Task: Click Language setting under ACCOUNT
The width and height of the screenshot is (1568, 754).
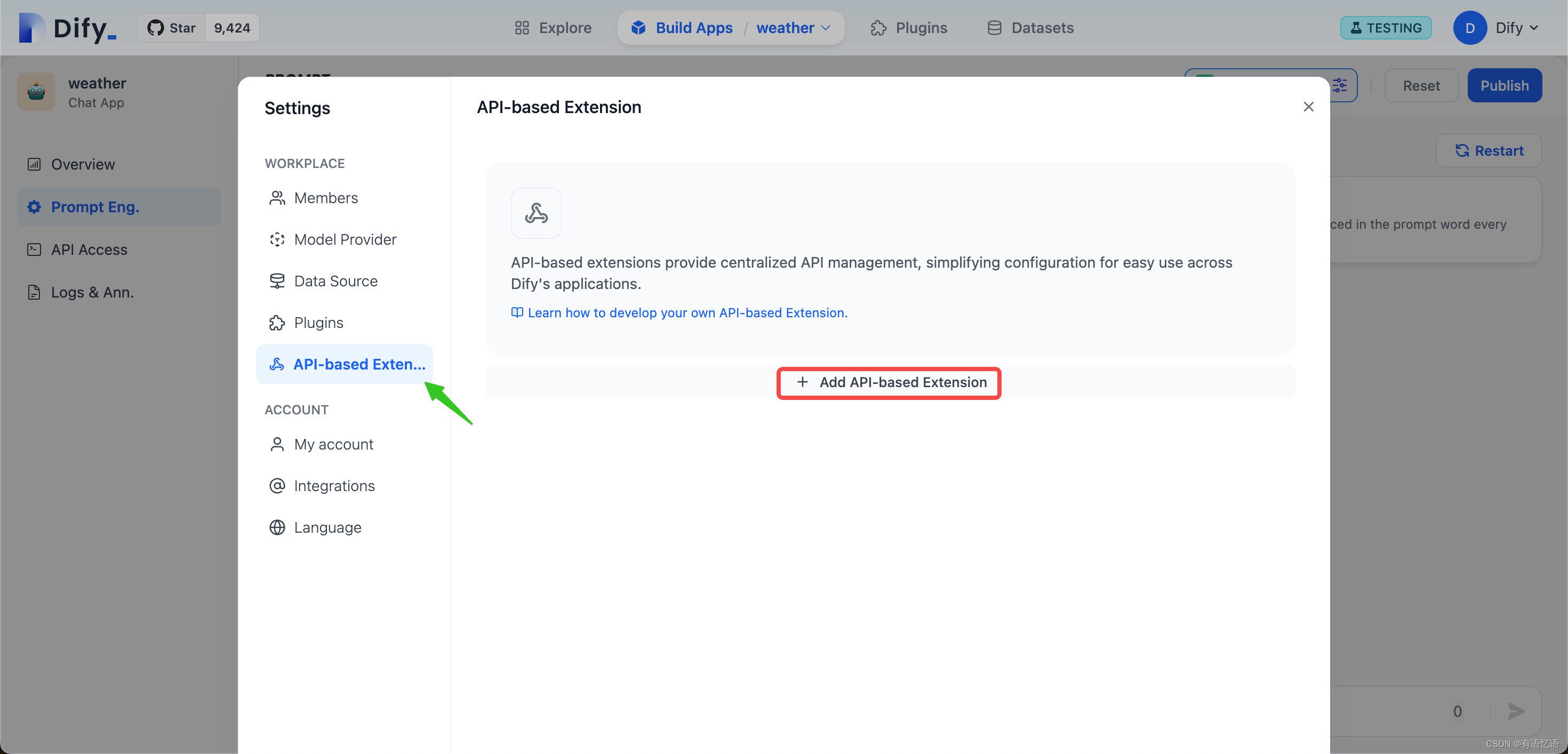Action: click(x=328, y=527)
